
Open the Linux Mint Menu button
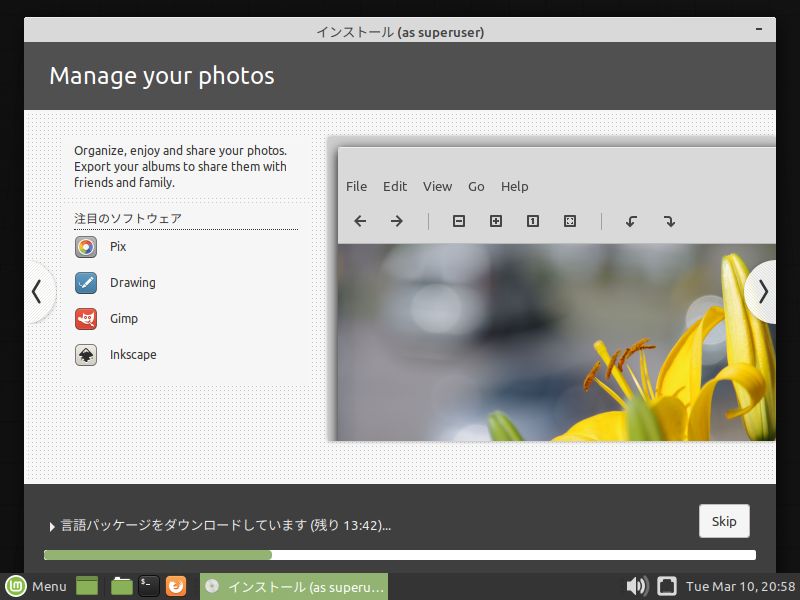click(x=36, y=587)
